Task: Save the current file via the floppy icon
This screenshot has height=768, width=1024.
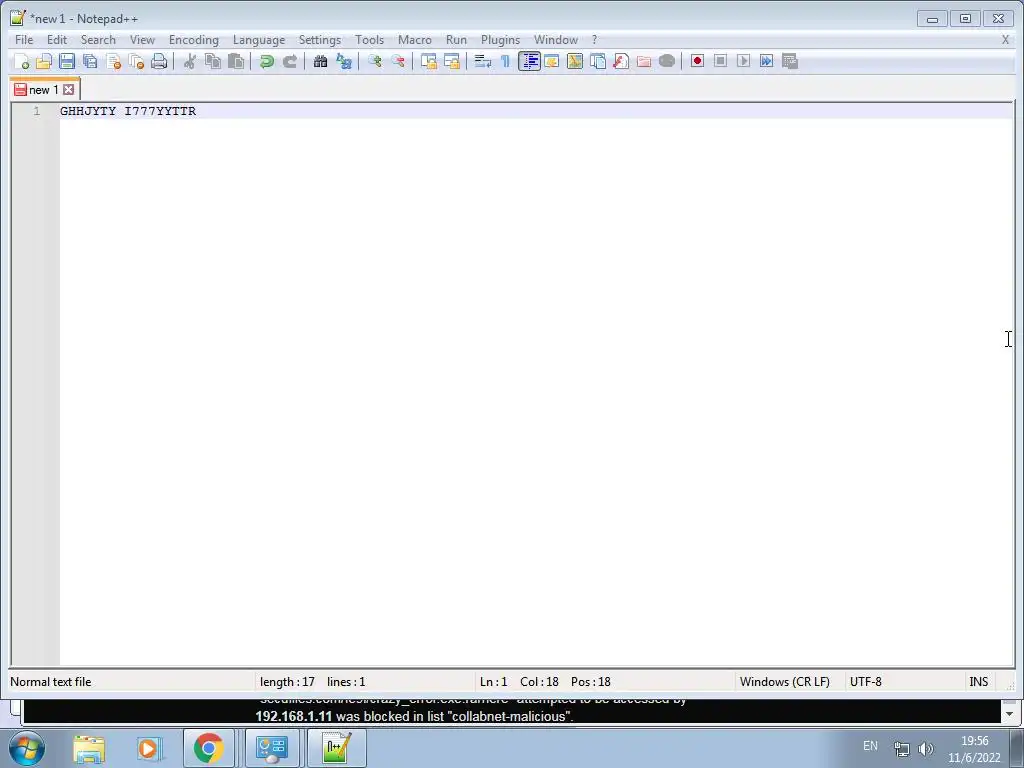Action: point(67,61)
